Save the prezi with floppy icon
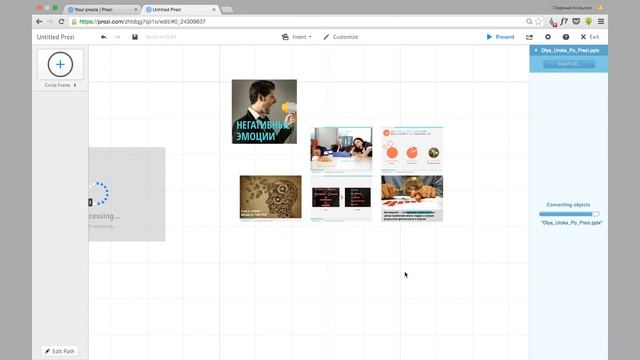The image size is (640, 360). pos(135,37)
